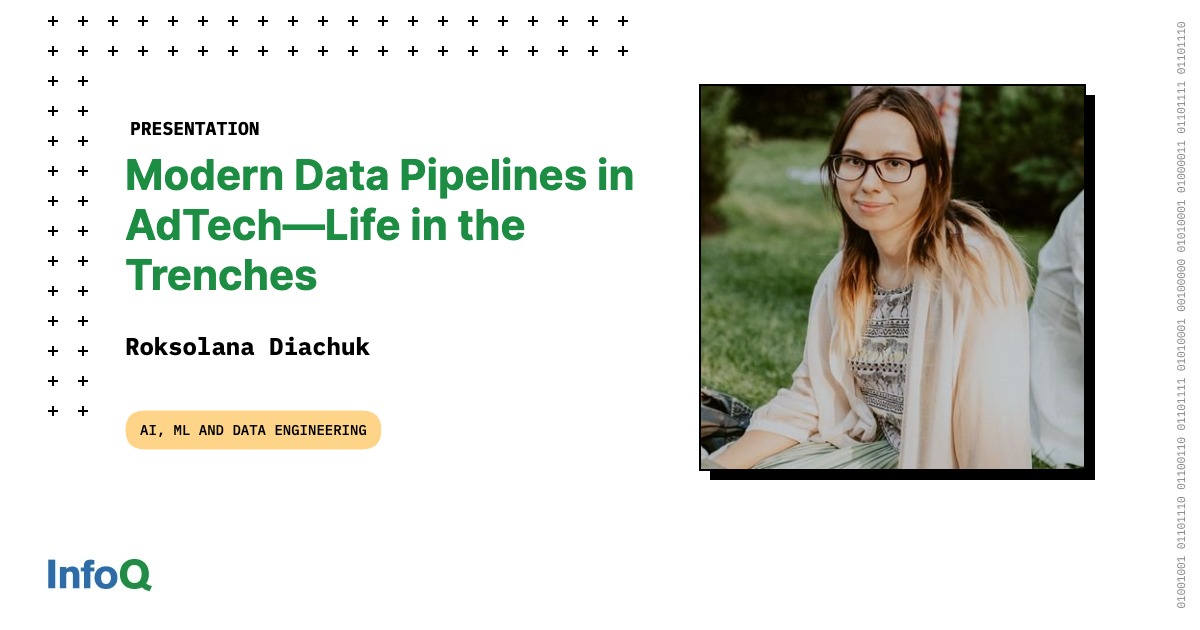Click the top-left plus sign in the pattern

pos(53,21)
